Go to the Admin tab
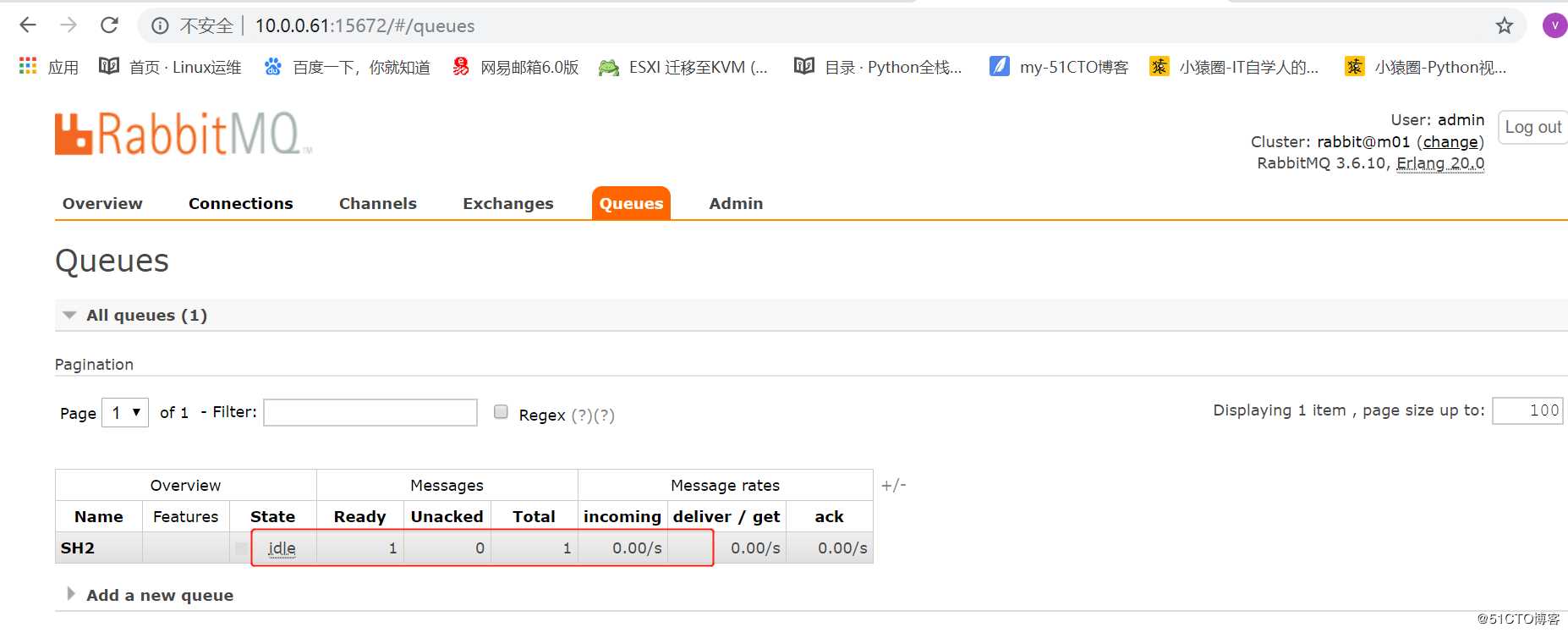The width and height of the screenshot is (1568, 633). 736,203
